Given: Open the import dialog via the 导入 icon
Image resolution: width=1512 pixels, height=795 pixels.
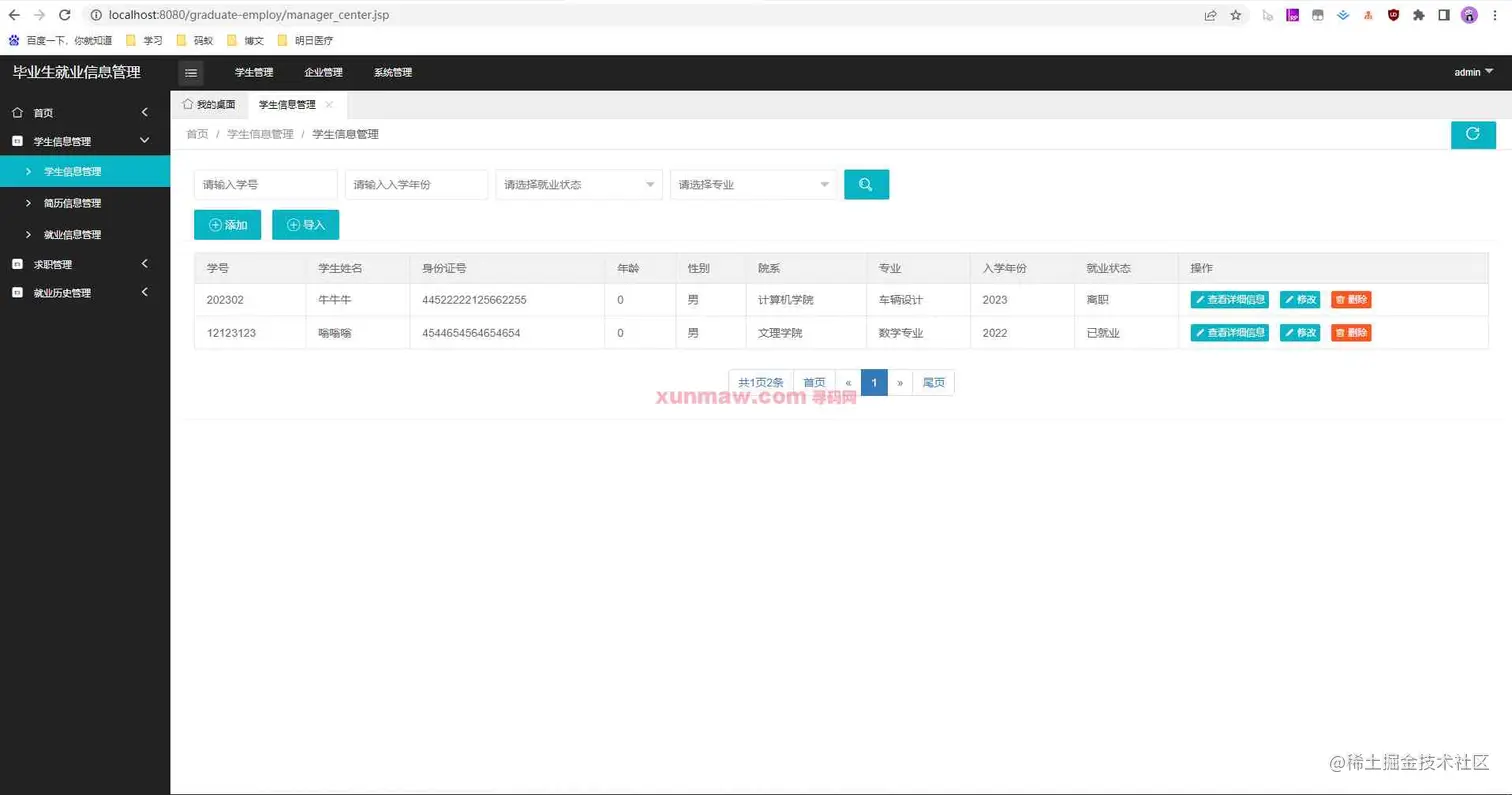Looking at the screenshot, I should point(305,224).
